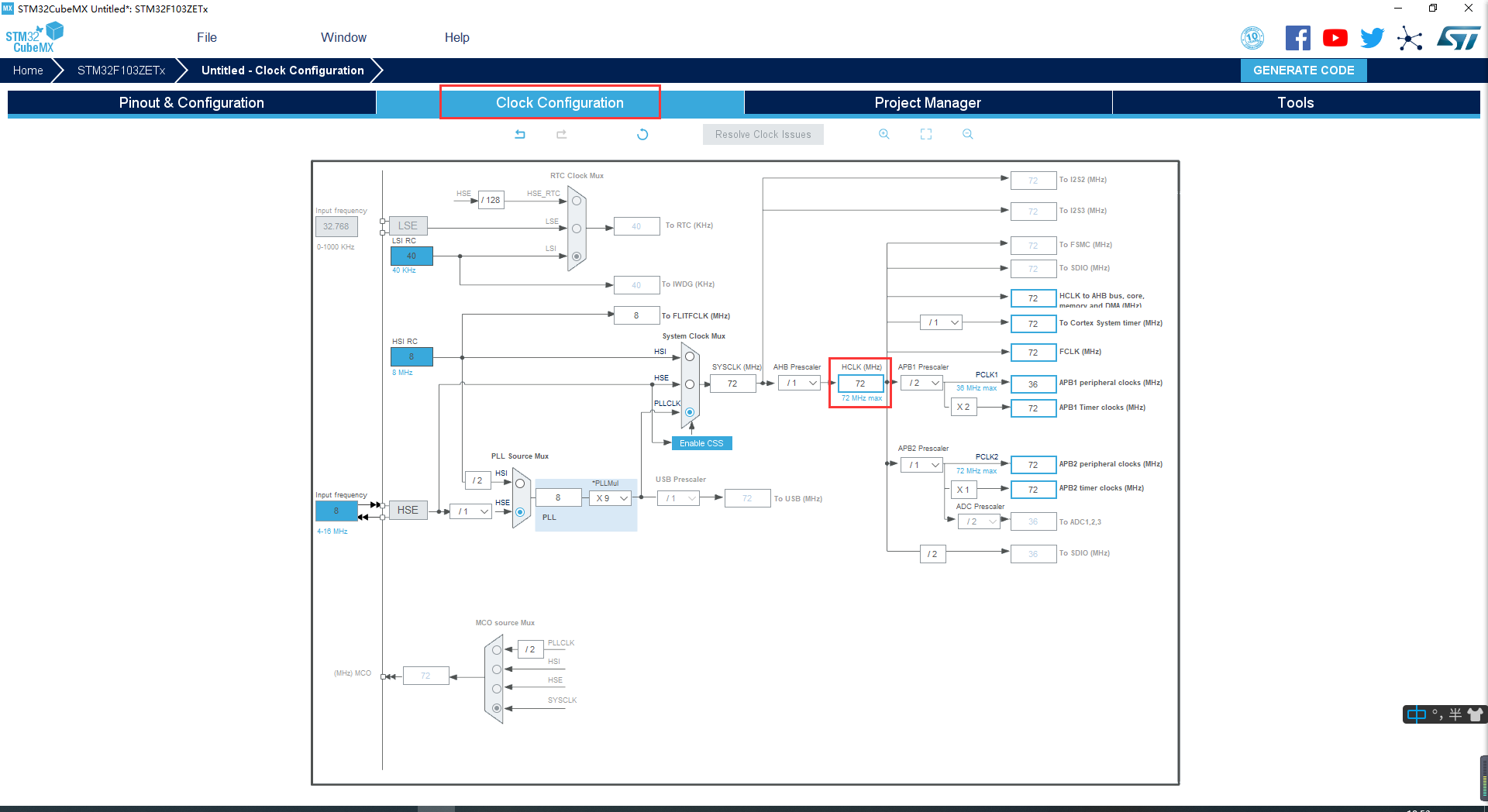Go to Home breadcrumb
Viewport: 1488px width, 812px height.
click(x=28, y=71)
